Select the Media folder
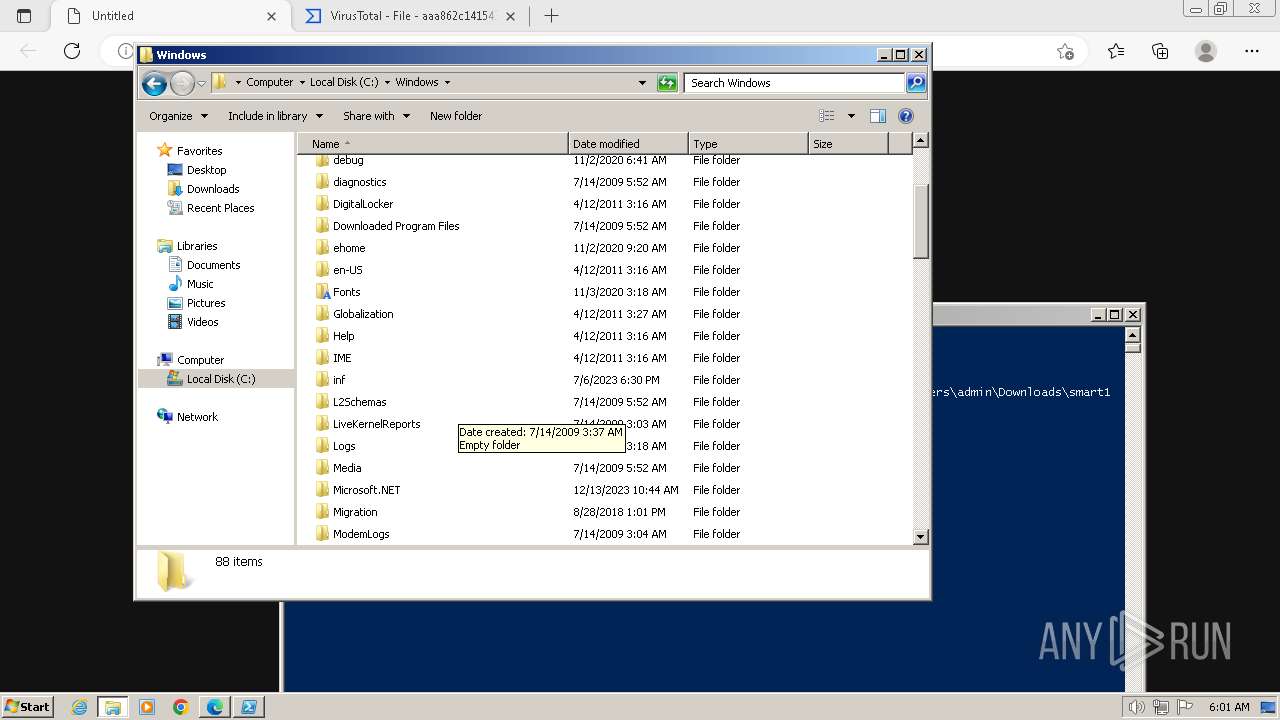The height and width of the screenshot is (720, 1280). point(347,468)
